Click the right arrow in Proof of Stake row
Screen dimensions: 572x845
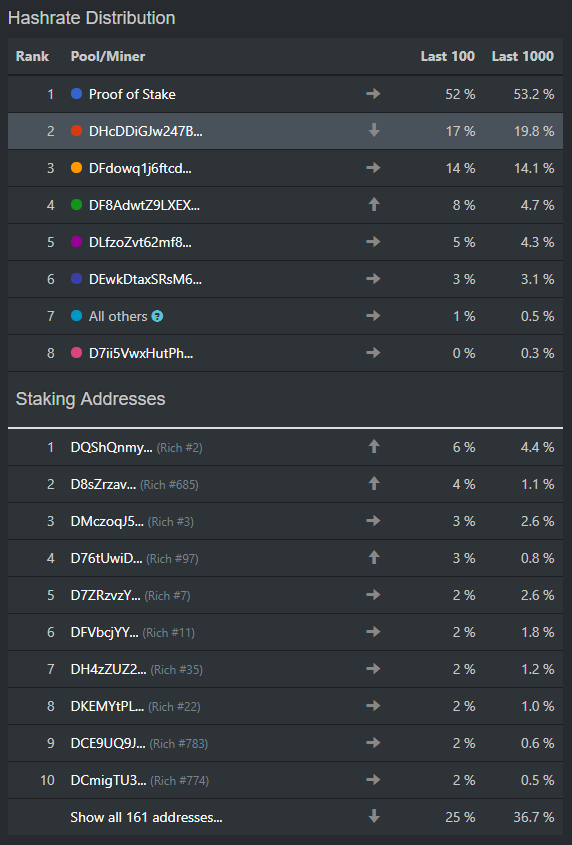(373, 94)
